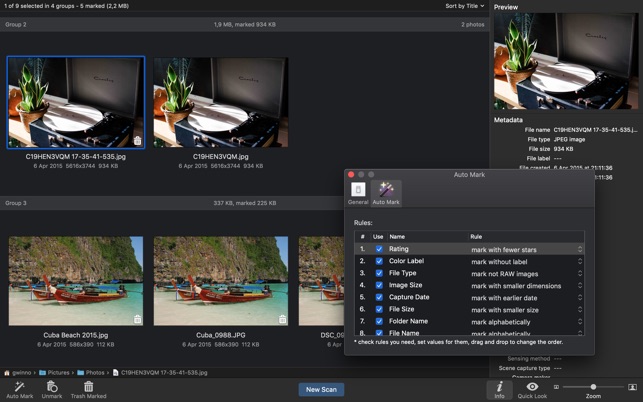
Task: Click the Group 3 header
Action: click(172, 203)
